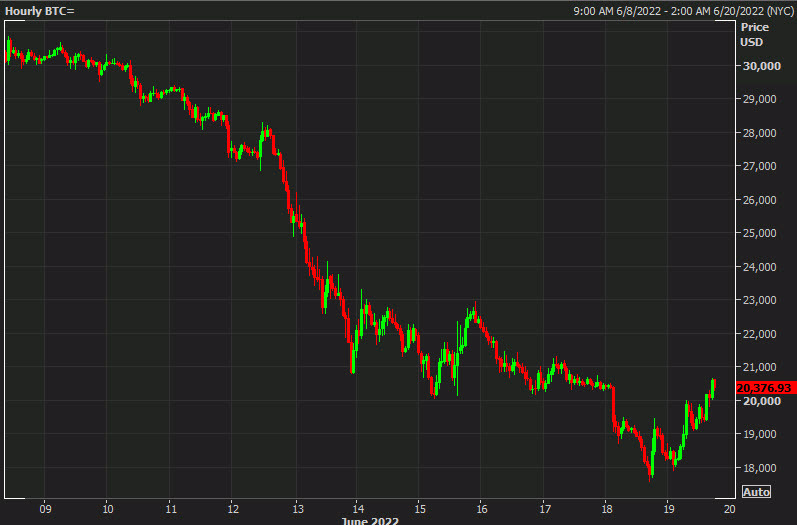Select date 09 on the time axis

45,508
